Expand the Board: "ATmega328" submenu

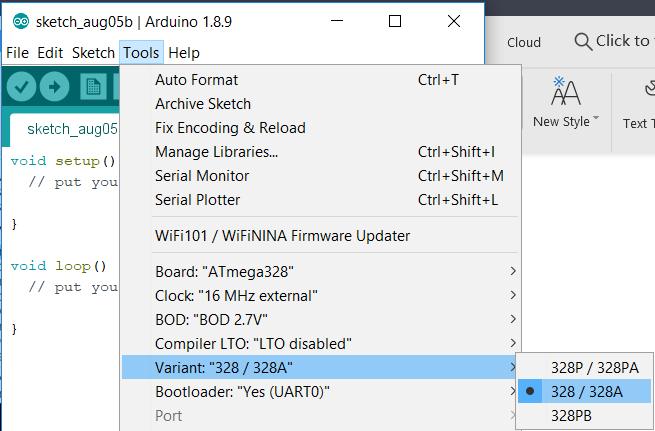(x=320, y=271)
